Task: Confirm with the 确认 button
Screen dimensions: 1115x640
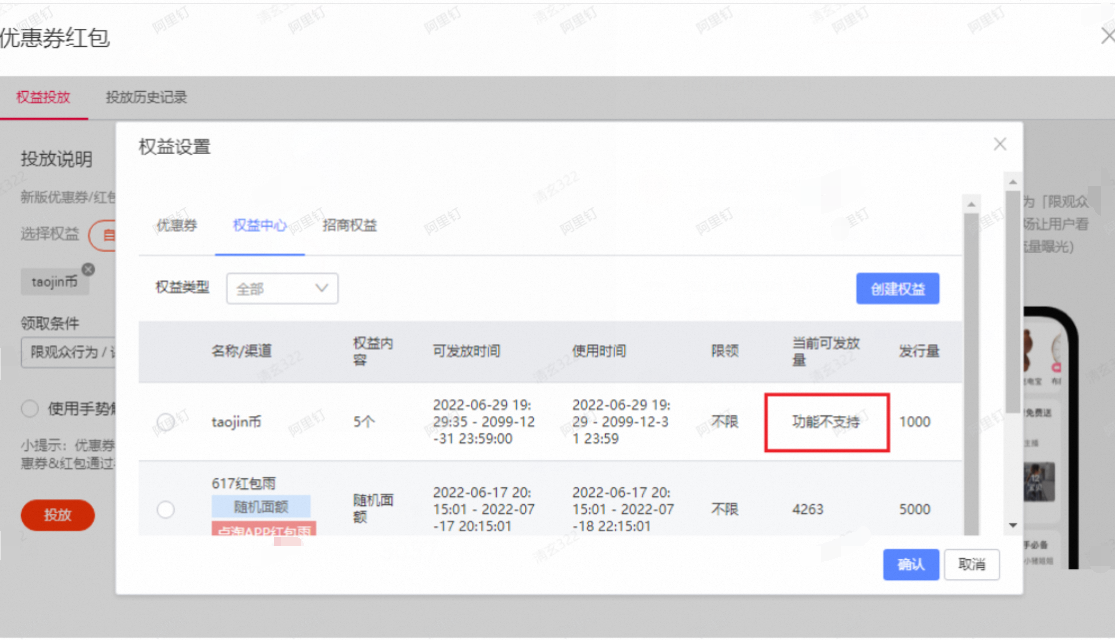Action: point(911,565)
